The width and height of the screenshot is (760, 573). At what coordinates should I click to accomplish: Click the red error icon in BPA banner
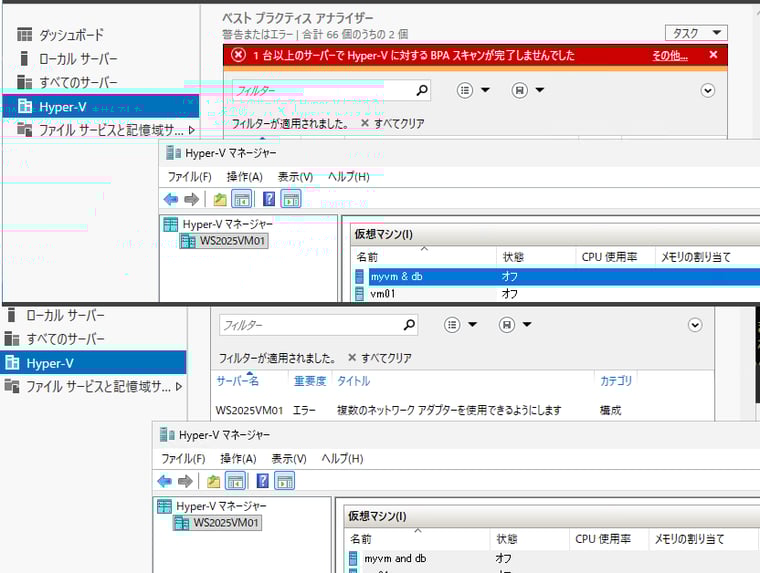238,55
